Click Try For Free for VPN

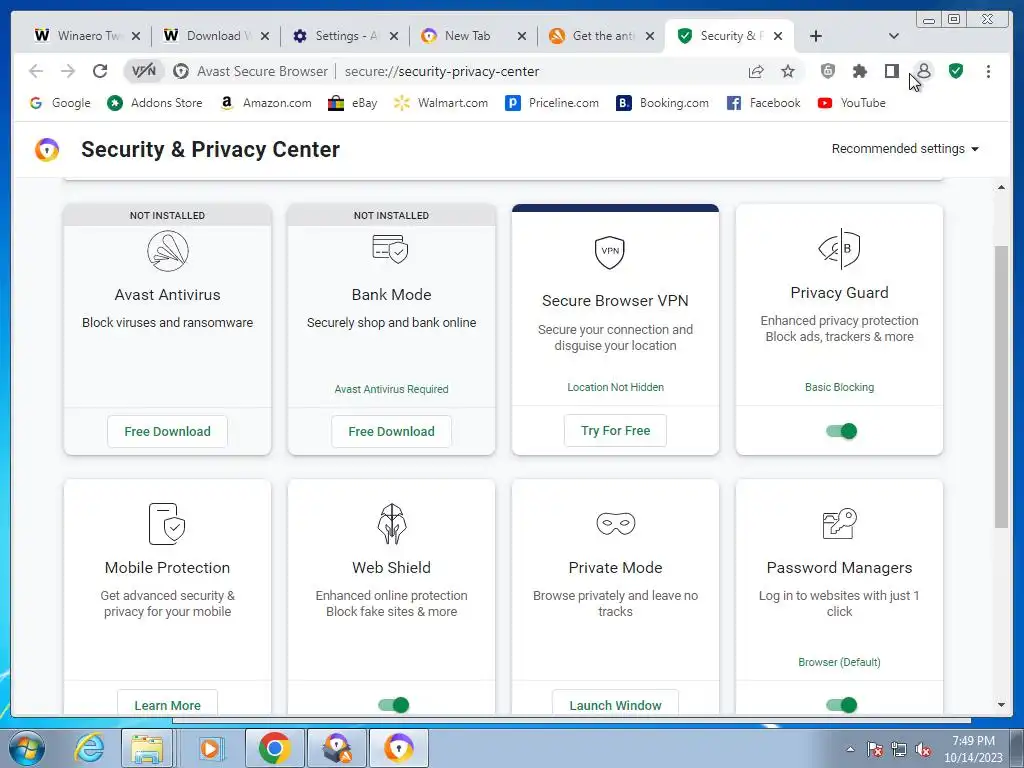point(615,430)
